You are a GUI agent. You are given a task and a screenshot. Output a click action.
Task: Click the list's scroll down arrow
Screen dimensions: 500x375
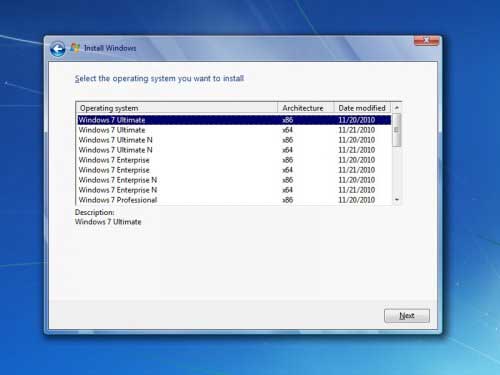(x=397, y=199)
